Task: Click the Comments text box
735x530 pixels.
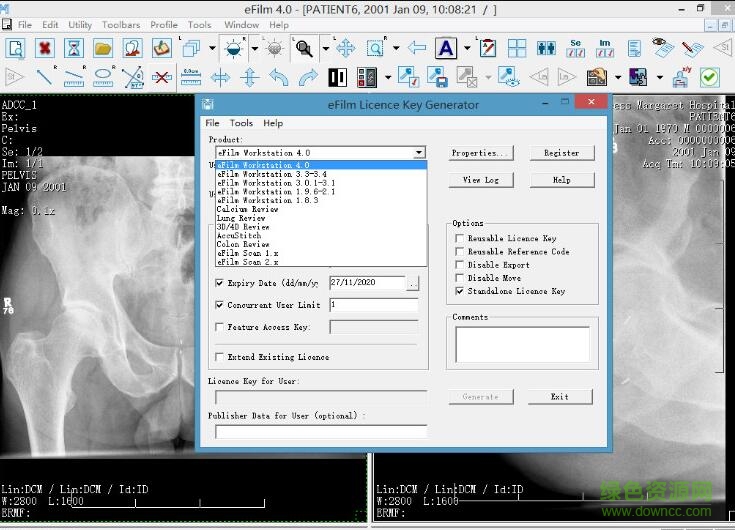Action: (522, 344)
